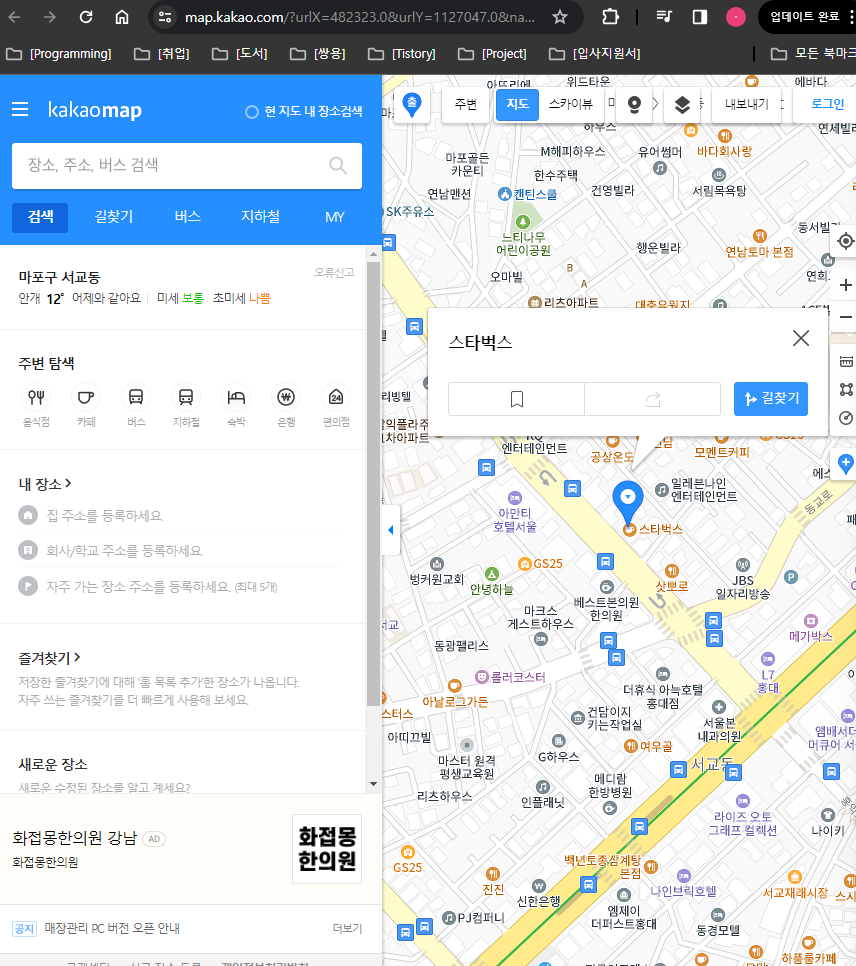This screenshot has height=966, width=856.
Task: Toggle 현 지도 내 장소검색 option
Action: point(304,112)
